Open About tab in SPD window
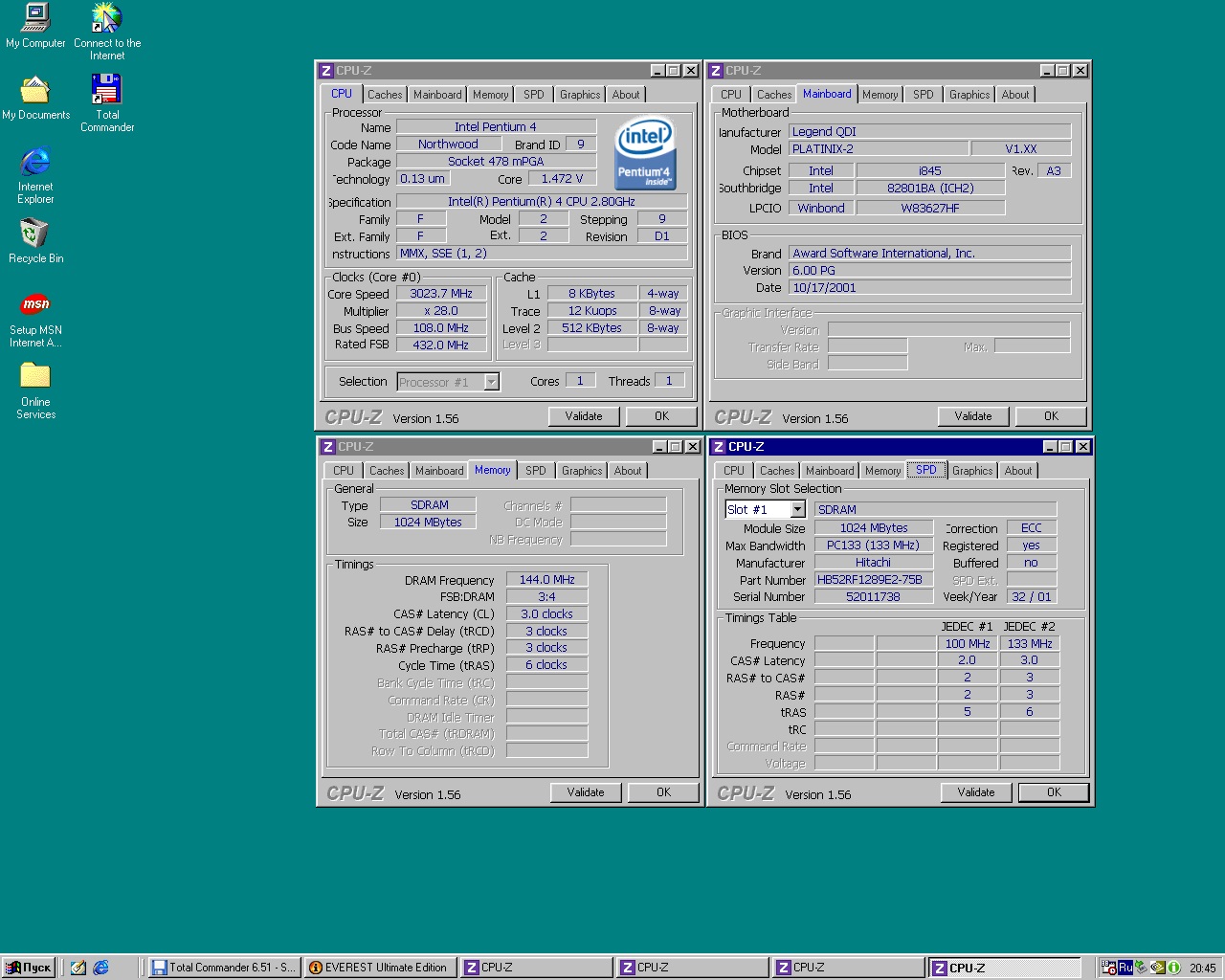 pyautogui.click(x=1017, y=471)
